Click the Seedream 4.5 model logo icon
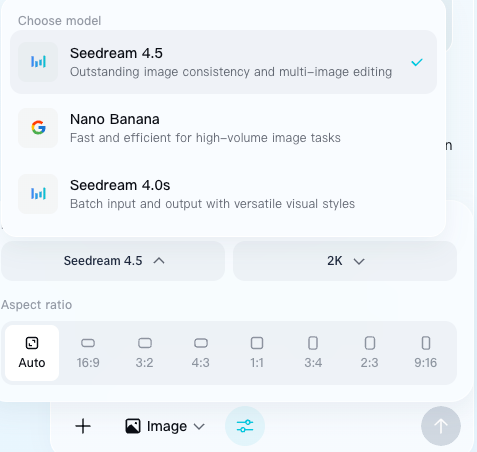Screen dimensions: 477x452 point(38,62)
